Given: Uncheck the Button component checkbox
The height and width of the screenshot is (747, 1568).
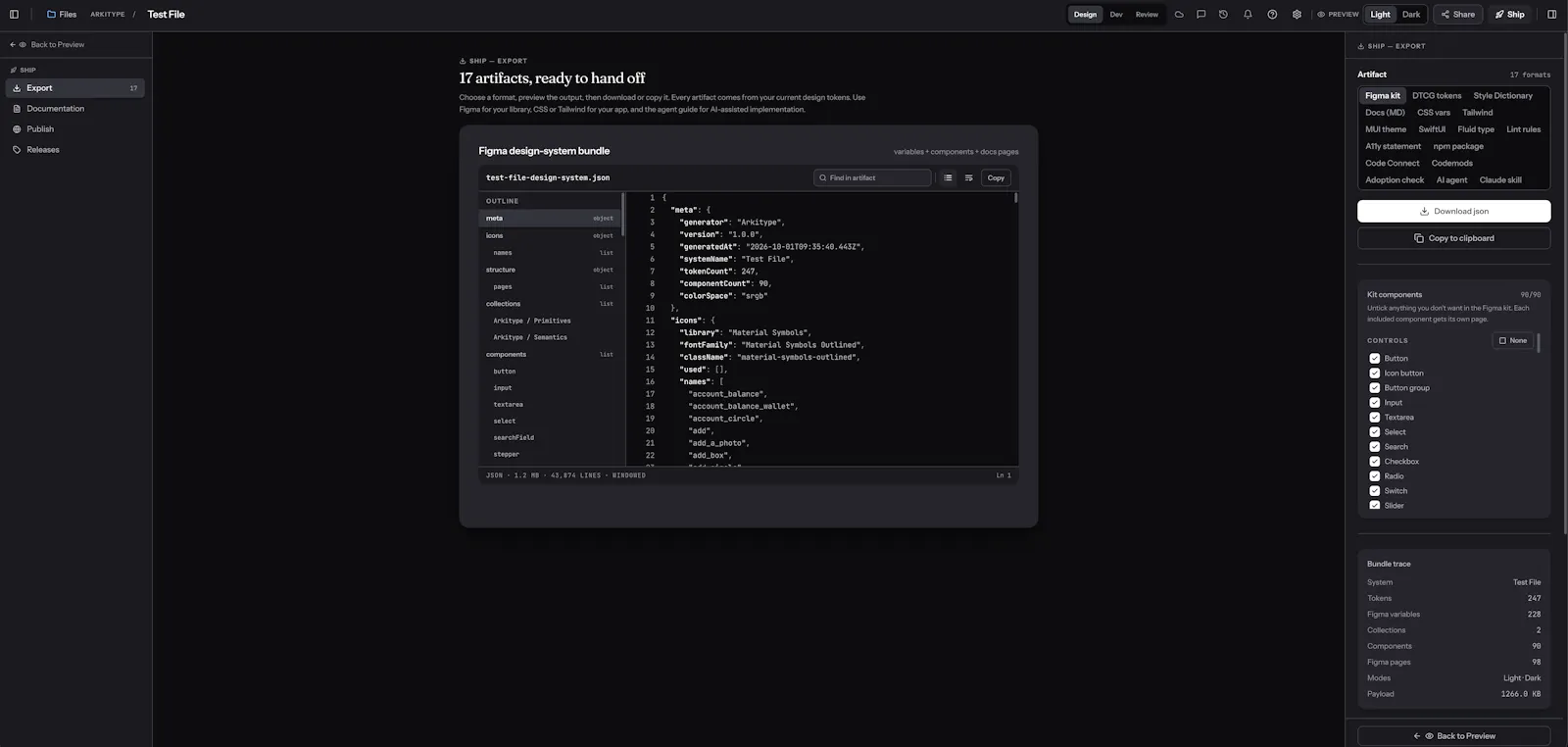Looking at the screenshot, I should [x=1374, y=359].
